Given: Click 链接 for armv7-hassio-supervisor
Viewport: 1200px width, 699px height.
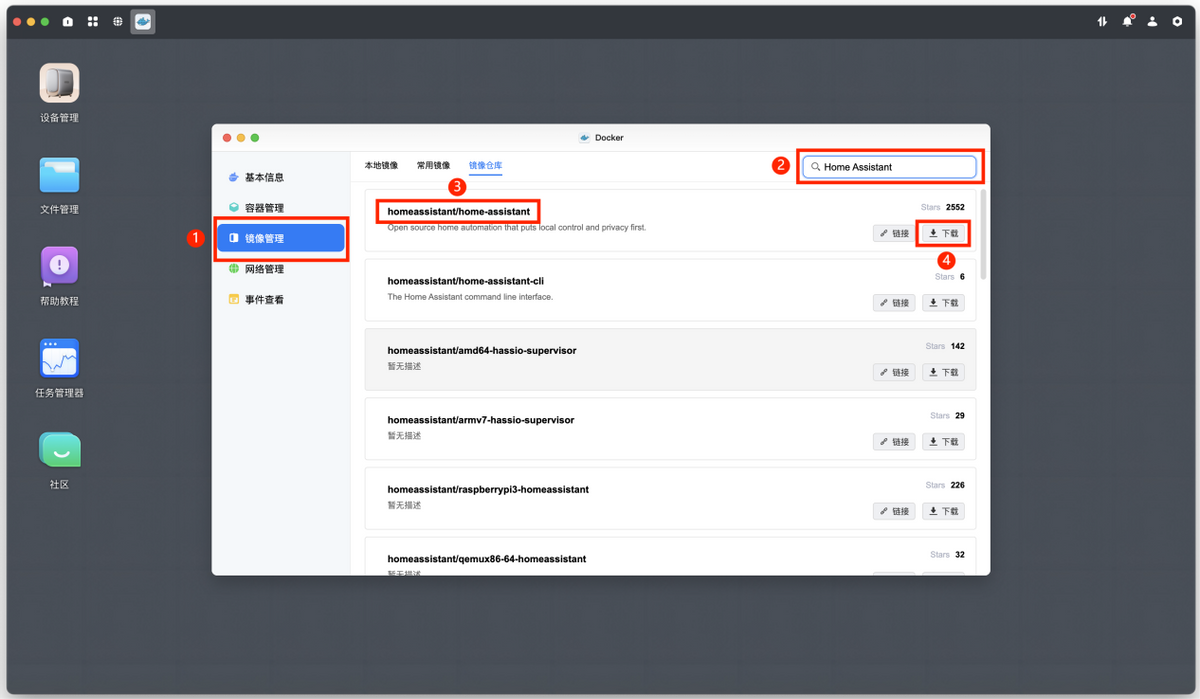Looking at the screenshot, I should point(894,441).
